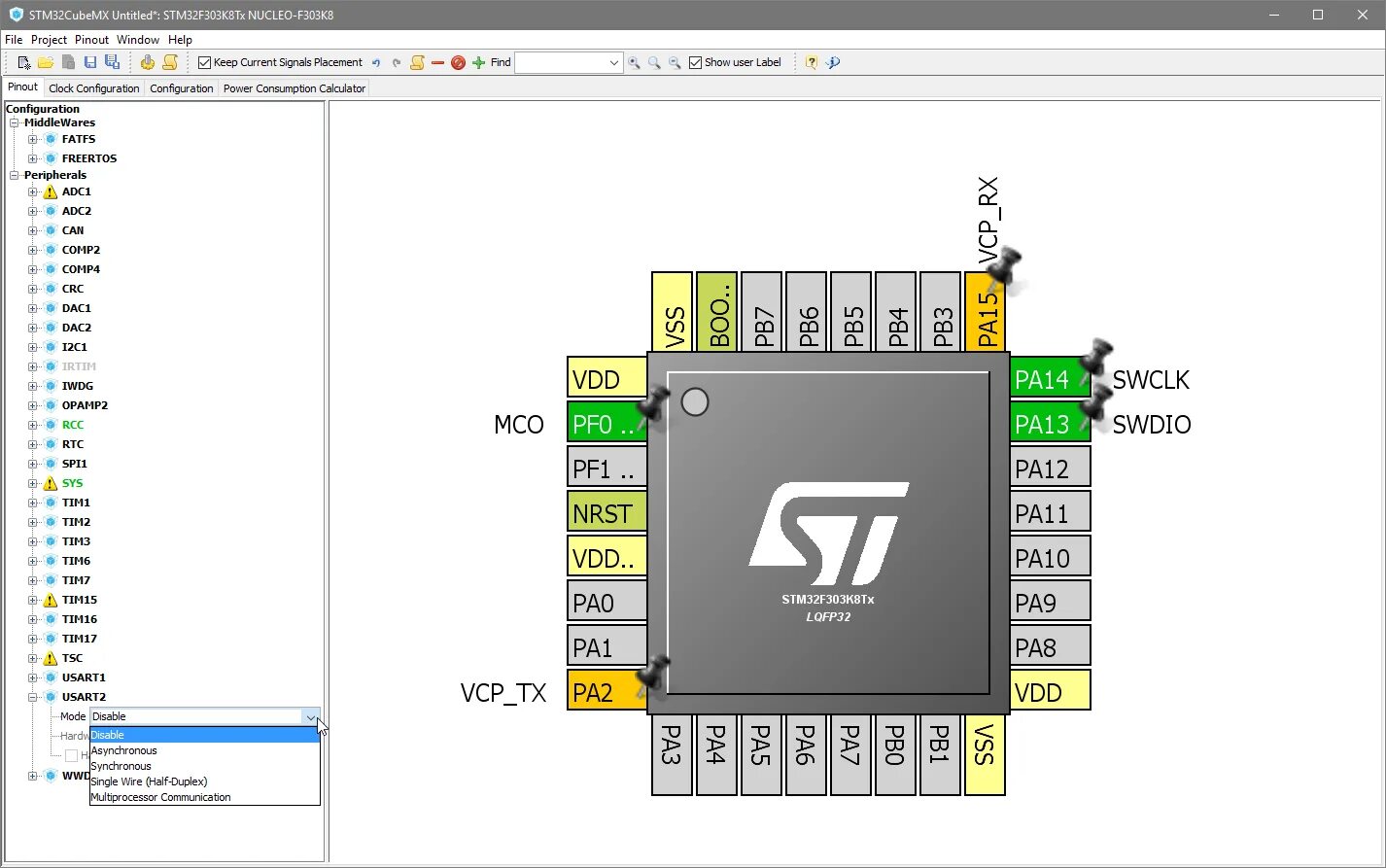Expand the FREERTOS middleware node
The image size is (1386, 868).
(32, 158)
